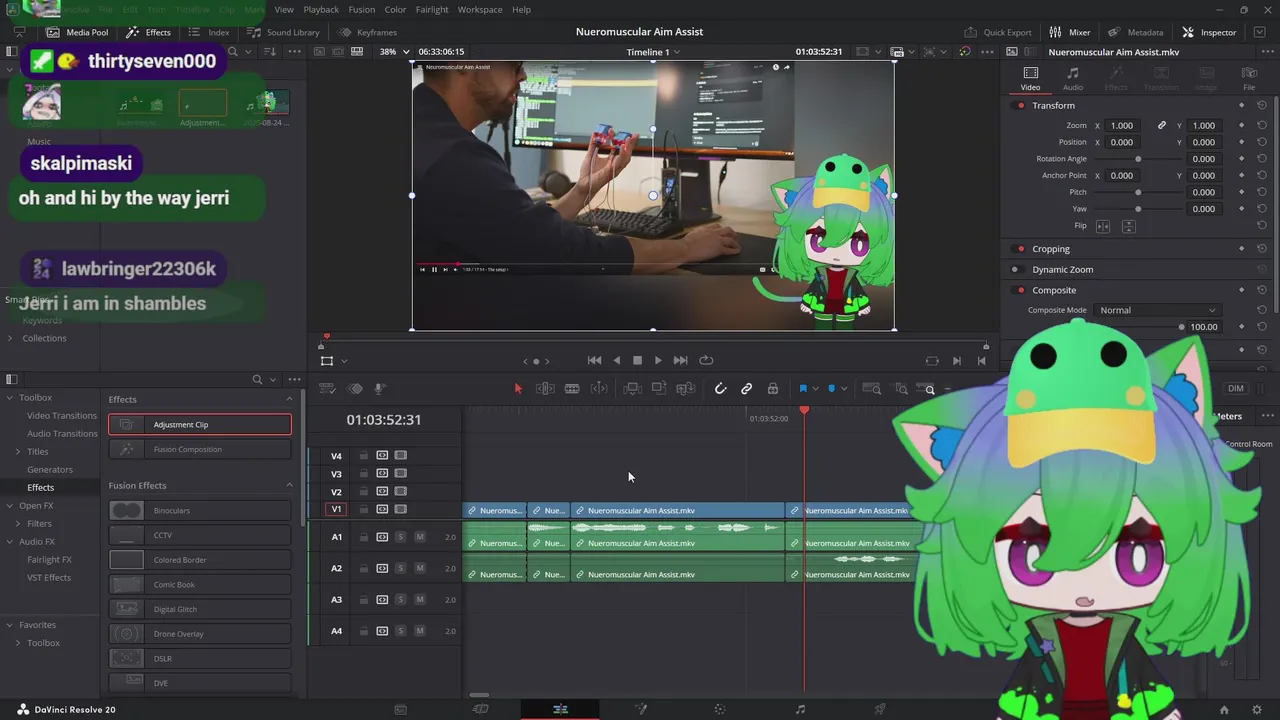Click Replace Clip toolbar icon
1280x720 pixels.
click(x=685, y=389)
